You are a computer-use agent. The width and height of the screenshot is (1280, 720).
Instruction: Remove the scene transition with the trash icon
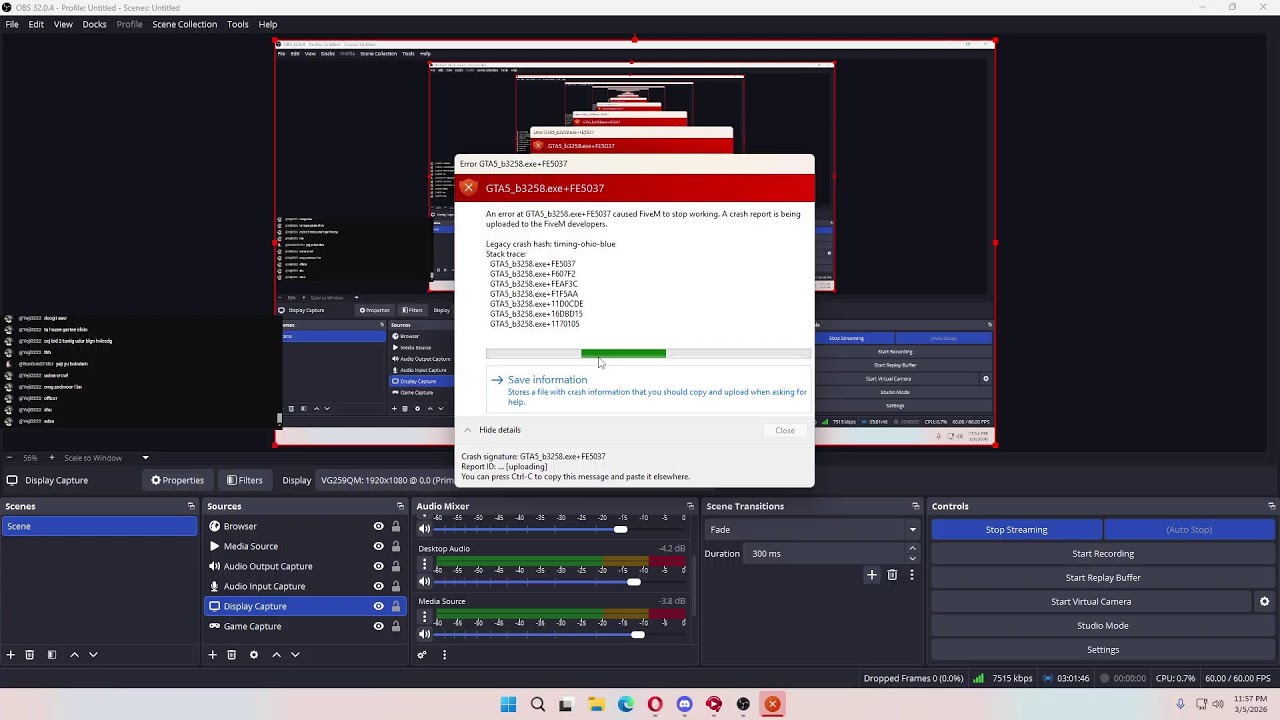[892, 575]
